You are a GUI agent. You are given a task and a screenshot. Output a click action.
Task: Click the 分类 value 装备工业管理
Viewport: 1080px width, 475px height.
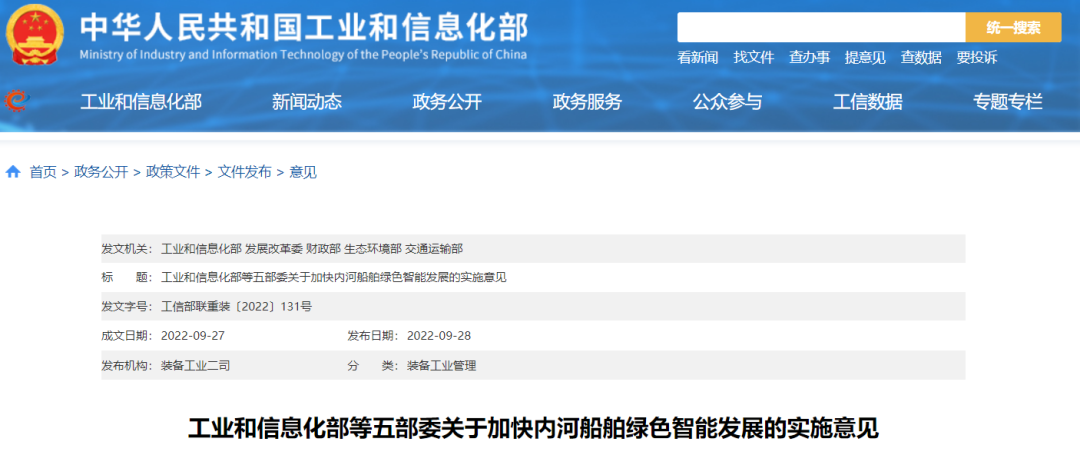(x=442, y=366)
